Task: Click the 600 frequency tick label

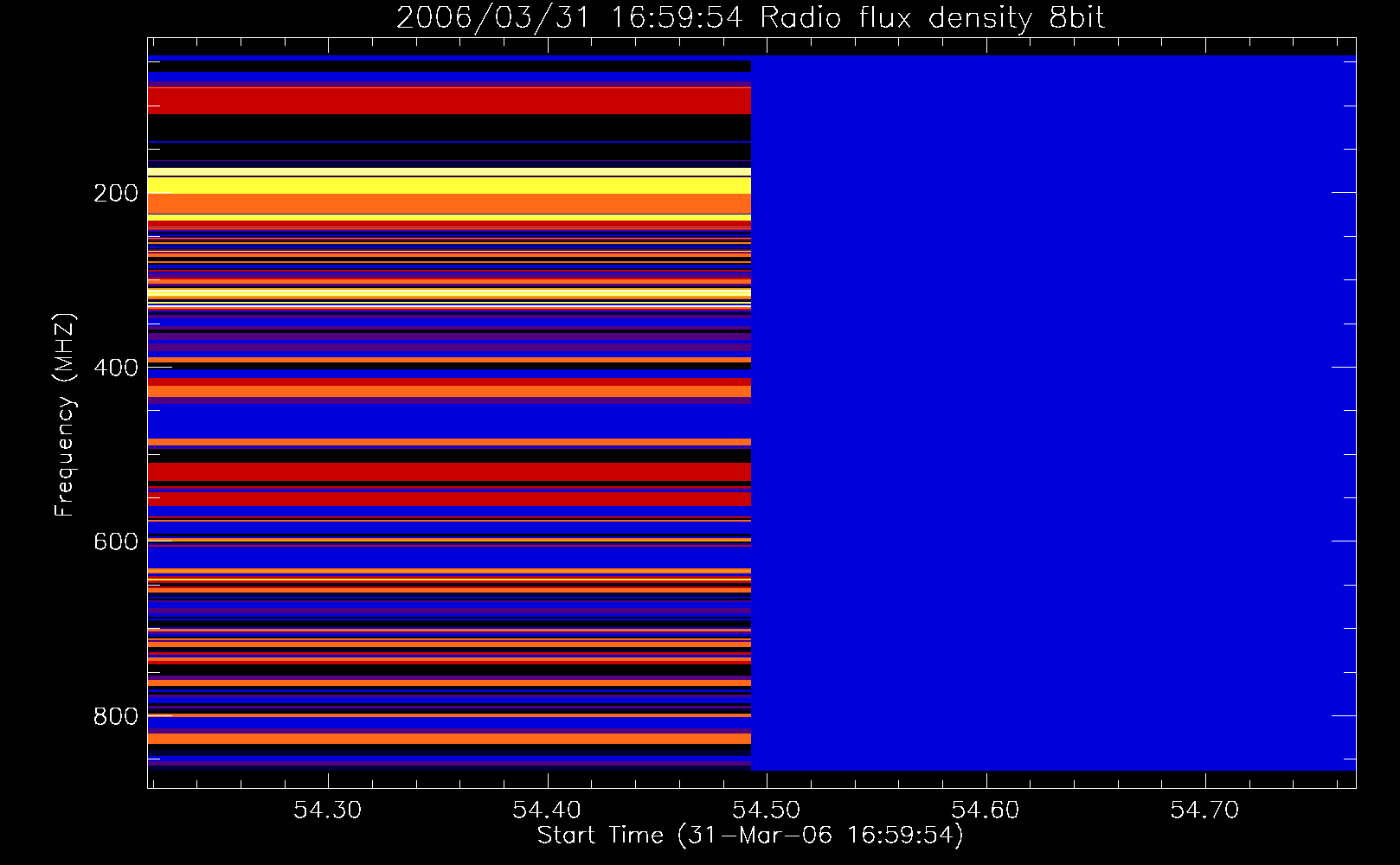Action: click(116, 541)
